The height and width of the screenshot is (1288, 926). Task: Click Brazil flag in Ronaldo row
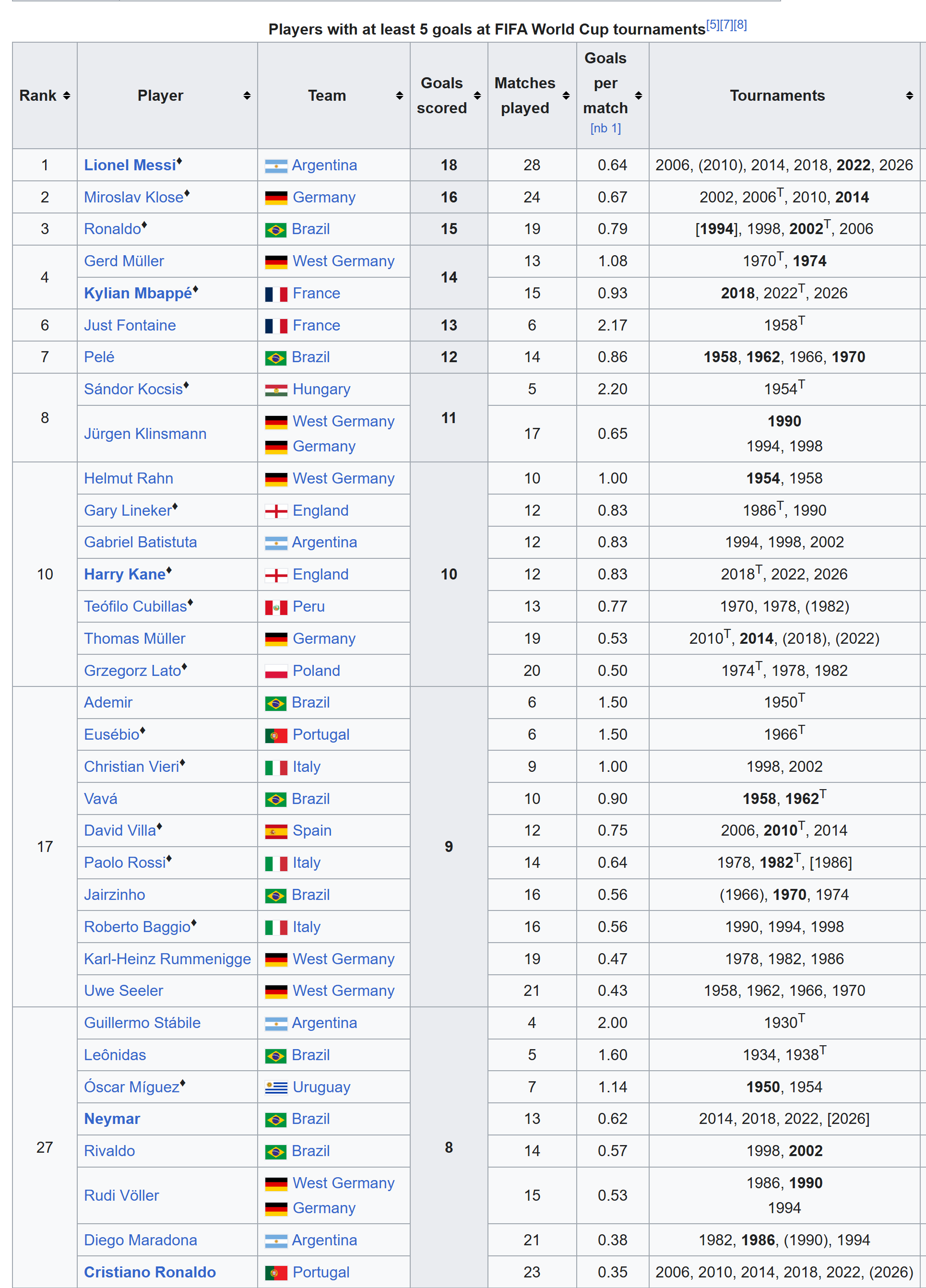(276, 229)
